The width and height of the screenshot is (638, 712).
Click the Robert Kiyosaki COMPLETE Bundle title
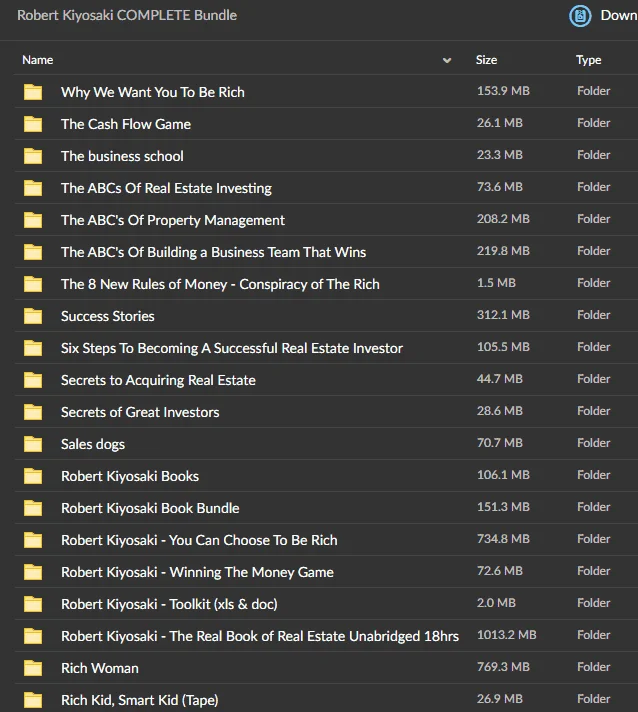[x=127, y=15]
